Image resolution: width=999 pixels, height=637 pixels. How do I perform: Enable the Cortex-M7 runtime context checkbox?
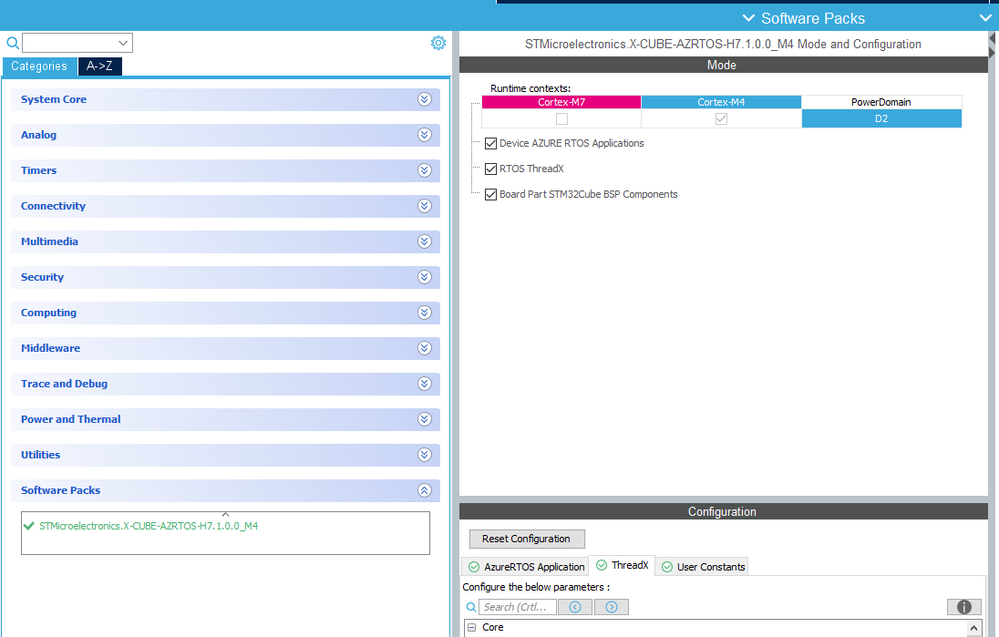pyautogui.click(x=561, y=119)
